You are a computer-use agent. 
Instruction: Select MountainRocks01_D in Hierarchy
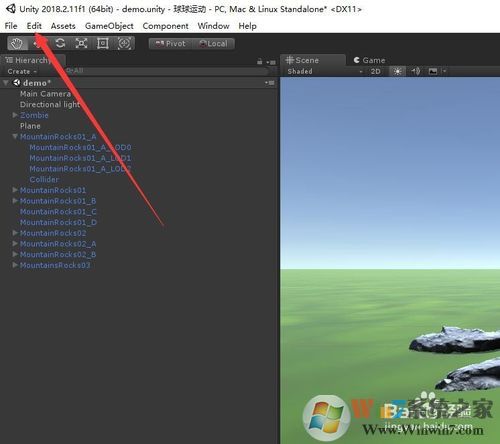(x=58, y=222)
